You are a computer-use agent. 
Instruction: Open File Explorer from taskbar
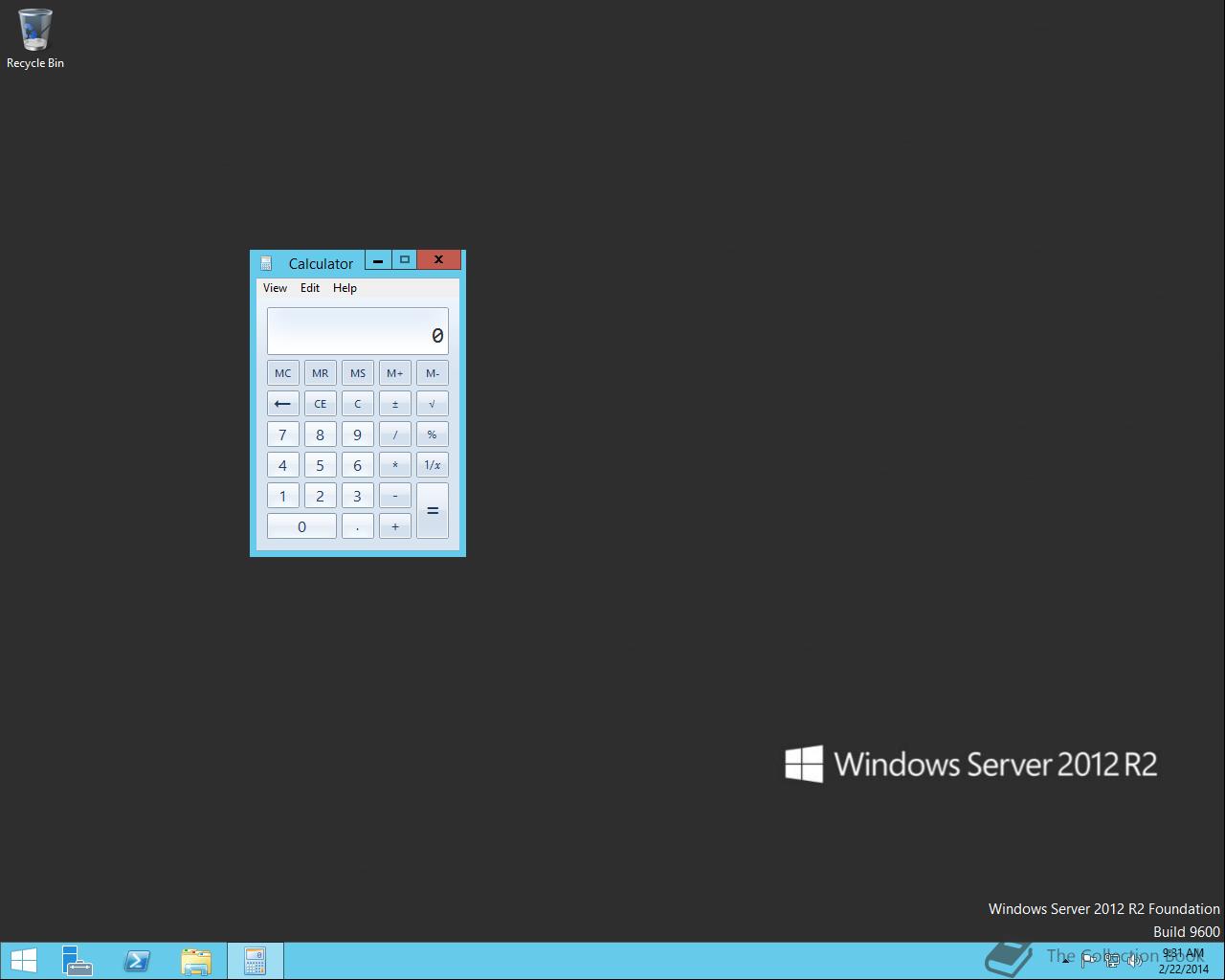(196, 961)
